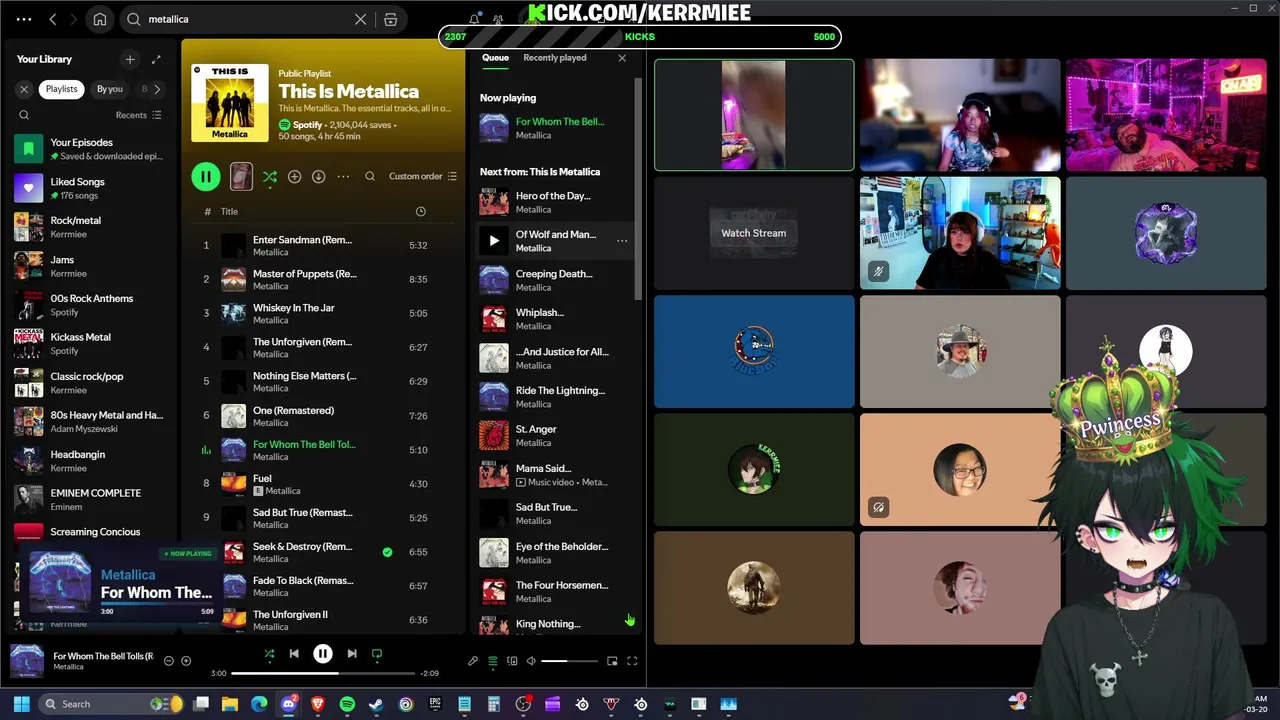Viewport: 1280px width, 720px height.
Task: Skip to the previous track
Action: coord(294,654)
